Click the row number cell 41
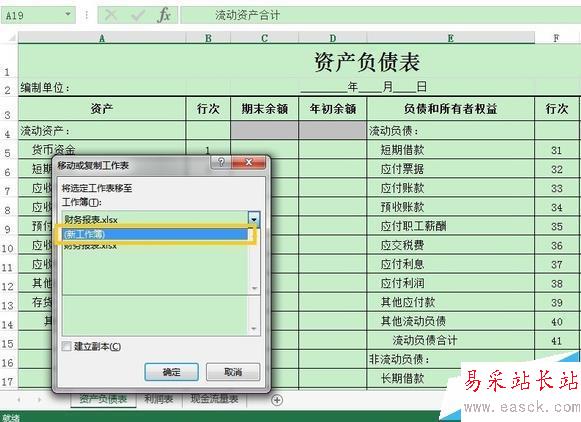The width and height of the screenshot is (581, 422). click(x=557, y=340)
